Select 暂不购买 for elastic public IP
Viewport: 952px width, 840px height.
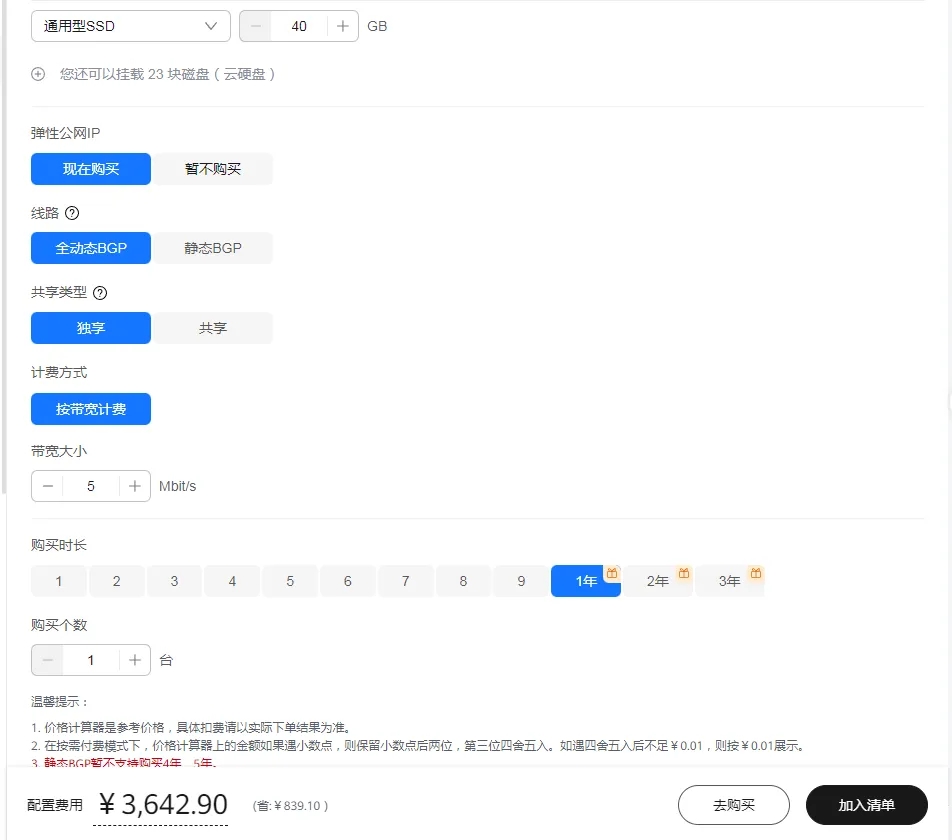tap(212, 168)
